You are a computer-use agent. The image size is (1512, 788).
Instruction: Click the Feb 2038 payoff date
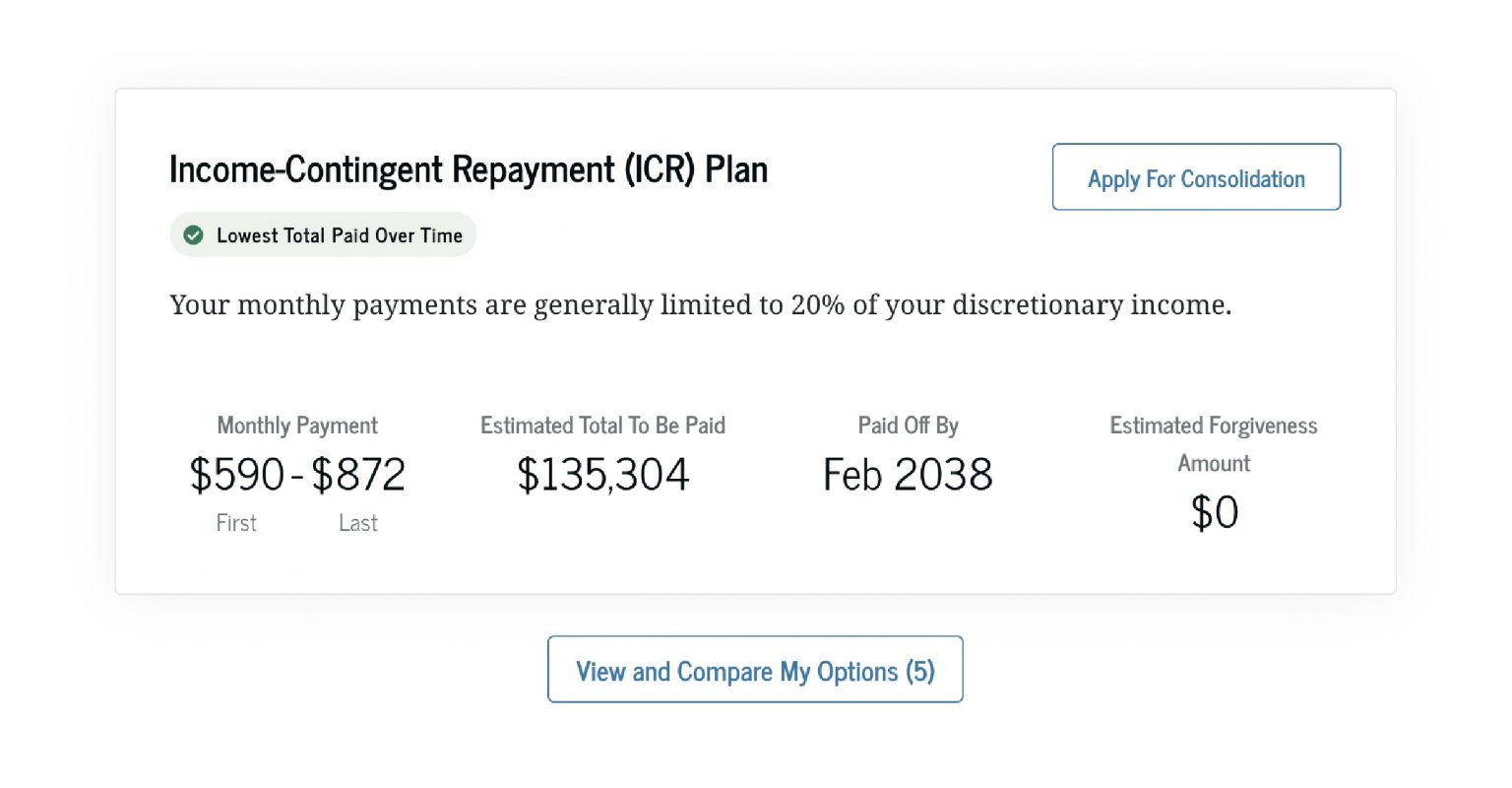point(906,475)
